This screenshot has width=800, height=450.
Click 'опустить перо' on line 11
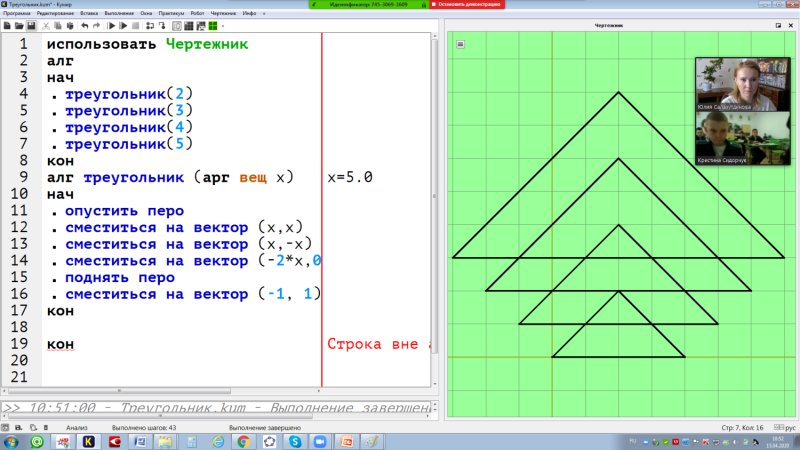tap(124, 211)
